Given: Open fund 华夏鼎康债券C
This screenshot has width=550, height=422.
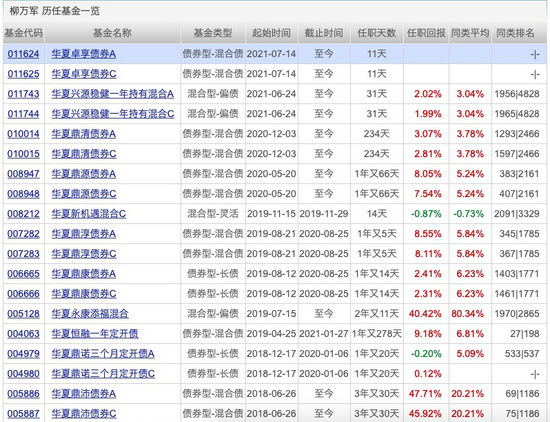Looking at the screenshot, I should tap(84, 294).
